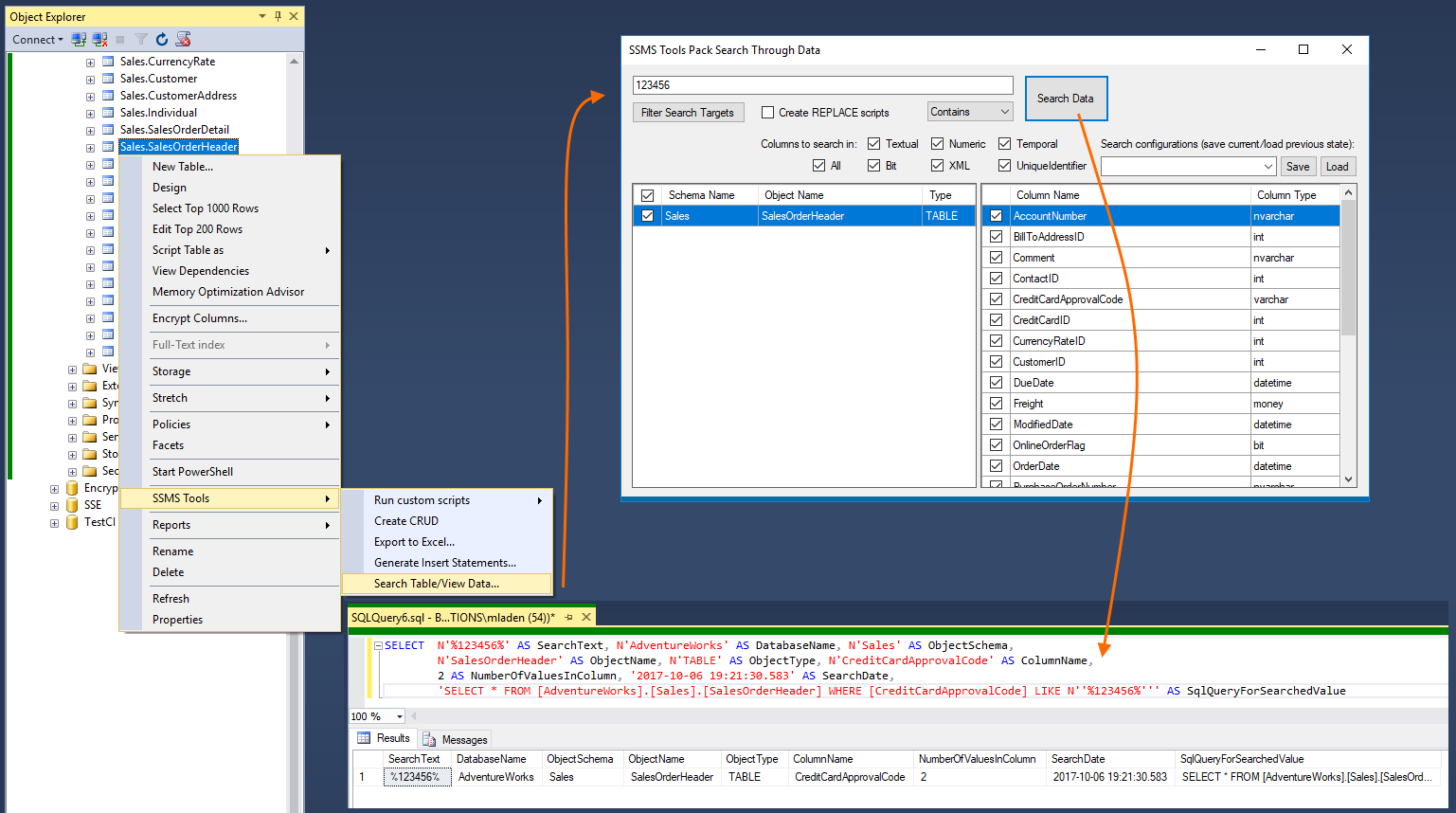Open the search configurations dropdown
The width and height of the screenshot is (1456, 813).
click(1189, 167)
